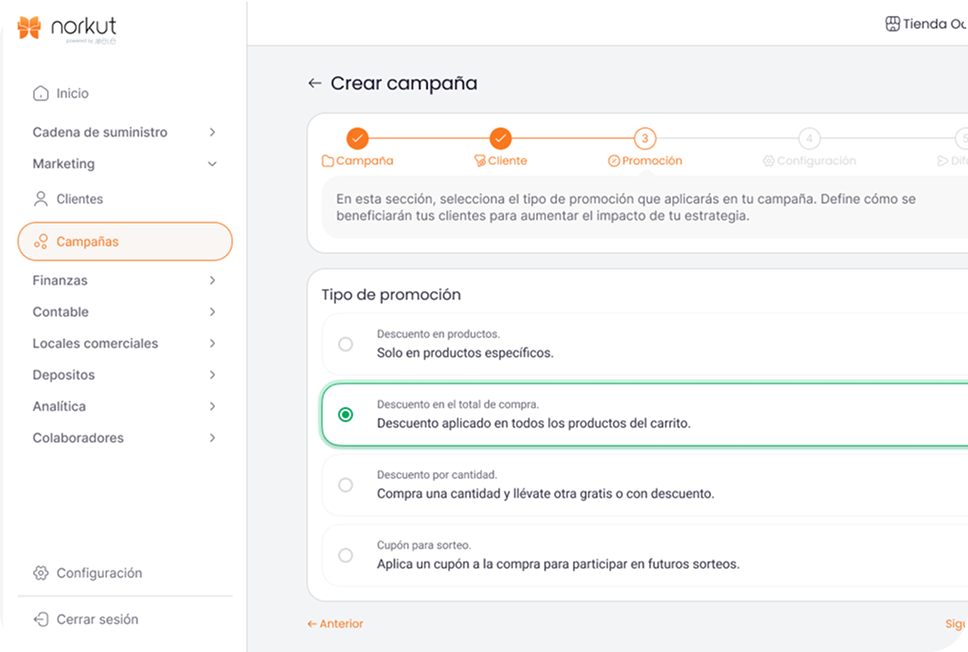Open the Analítica sidebar menu
968x652 pixels.
coord(124,406)
